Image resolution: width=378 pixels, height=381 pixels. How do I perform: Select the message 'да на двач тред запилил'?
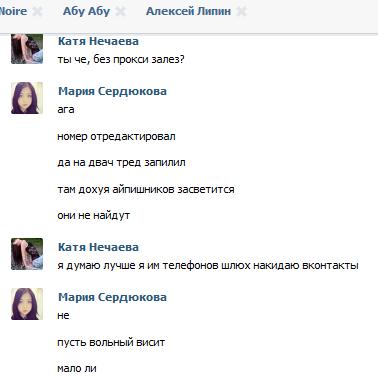tap(121, 163)
